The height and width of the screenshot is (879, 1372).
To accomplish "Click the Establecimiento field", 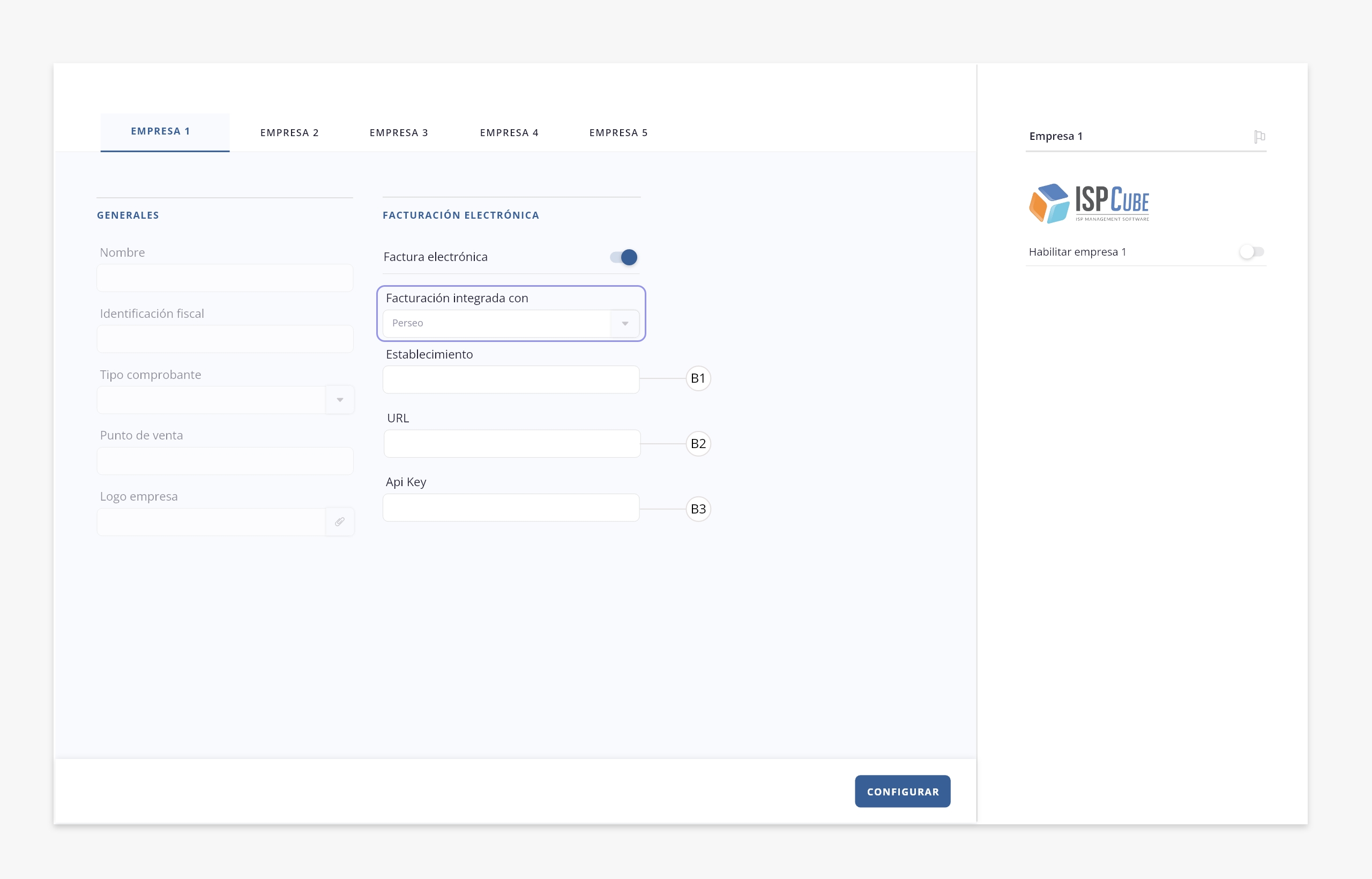I will click(x=511, y=379).
